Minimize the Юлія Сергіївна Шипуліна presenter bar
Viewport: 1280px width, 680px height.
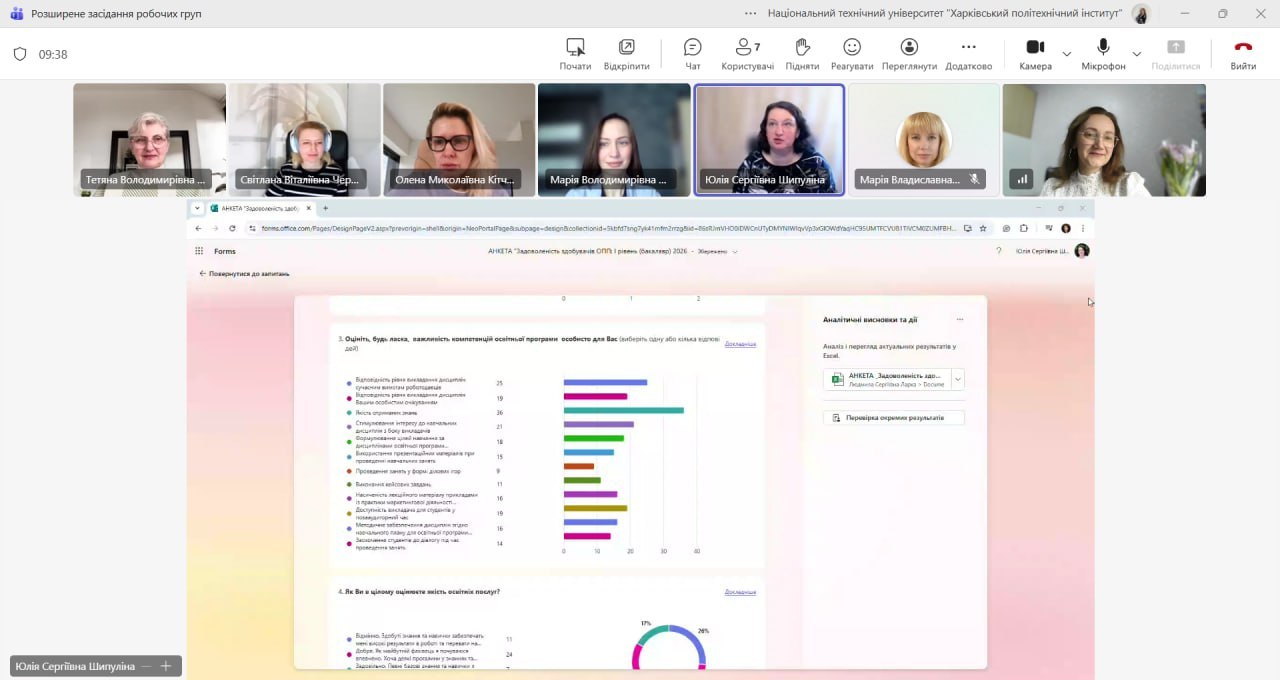[x=146, y=666]
